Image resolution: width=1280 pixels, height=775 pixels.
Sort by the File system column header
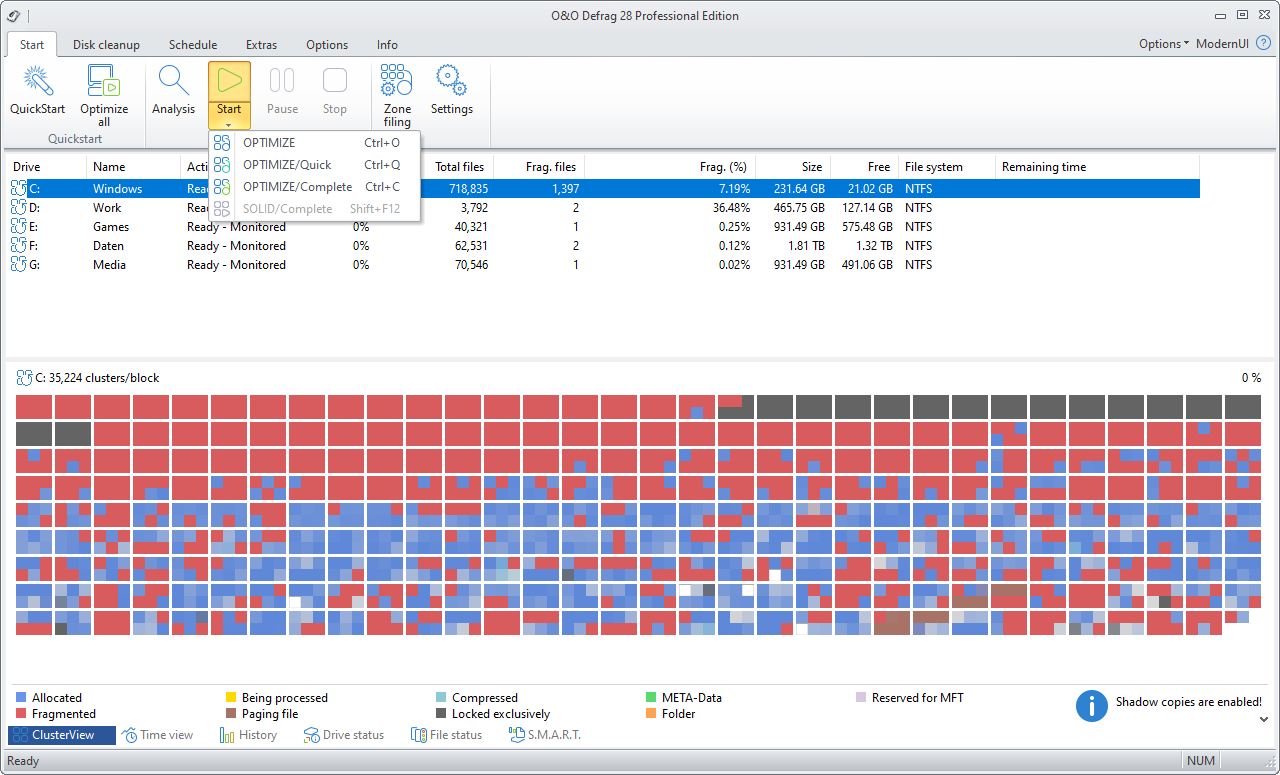click(947, 167)
